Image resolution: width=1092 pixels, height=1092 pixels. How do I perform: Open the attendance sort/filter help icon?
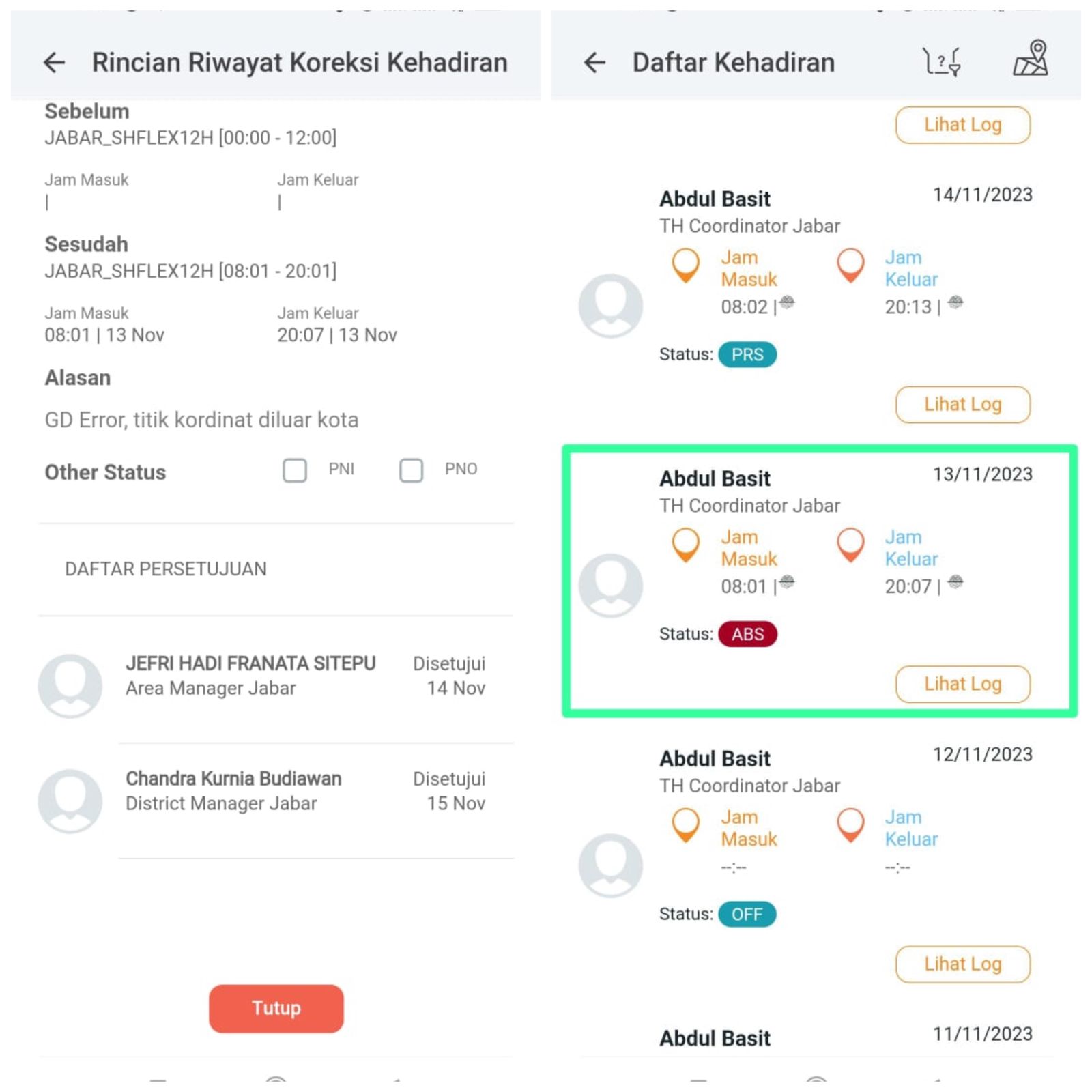(x=942, y=61)
